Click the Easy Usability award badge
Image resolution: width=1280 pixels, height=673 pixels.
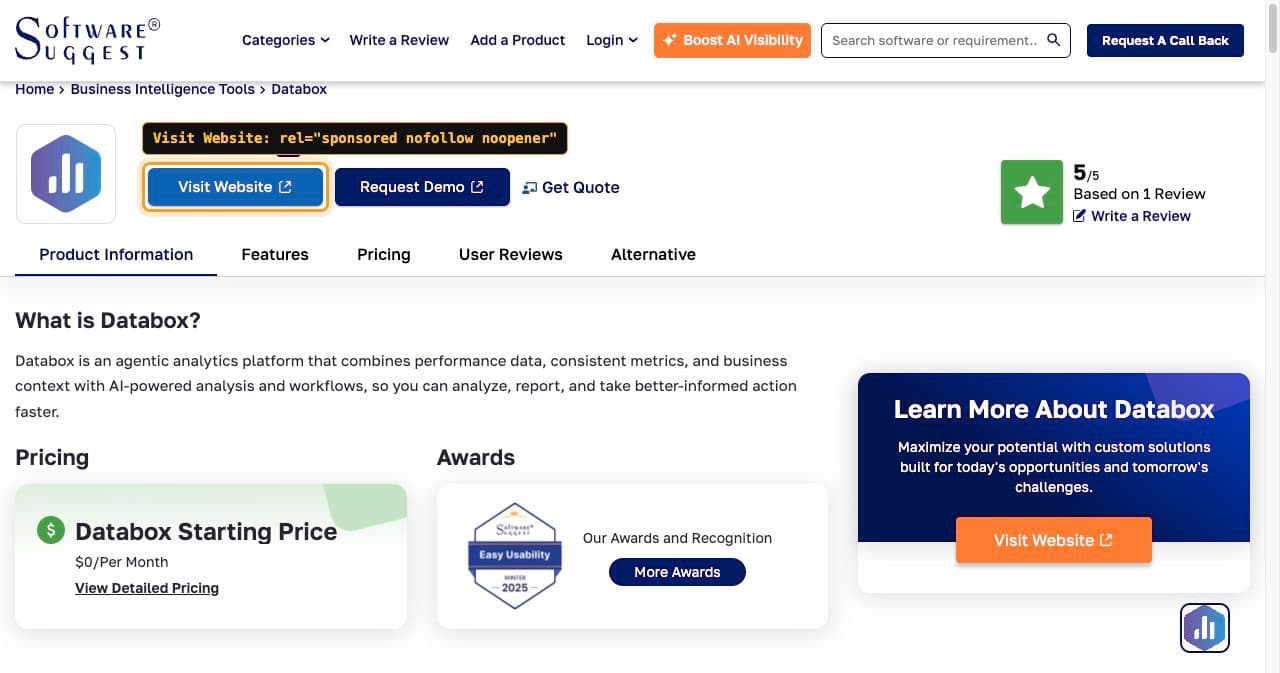pos(515,556)
